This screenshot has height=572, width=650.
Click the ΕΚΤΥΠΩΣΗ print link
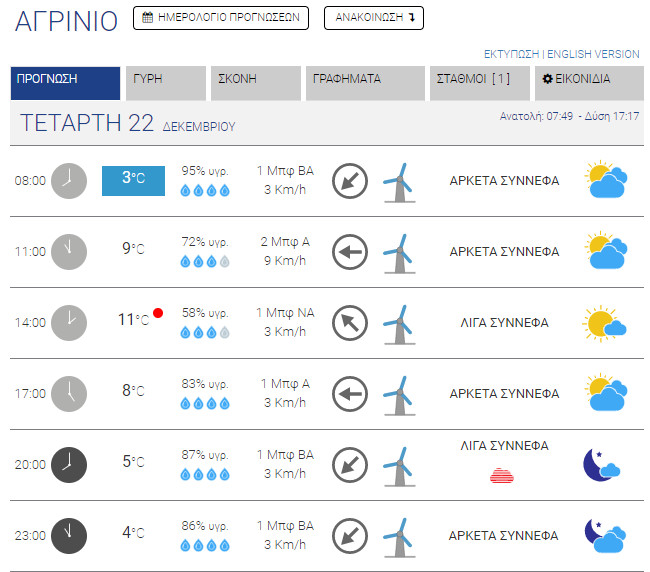pyautogui.click(x=512, y=54)
